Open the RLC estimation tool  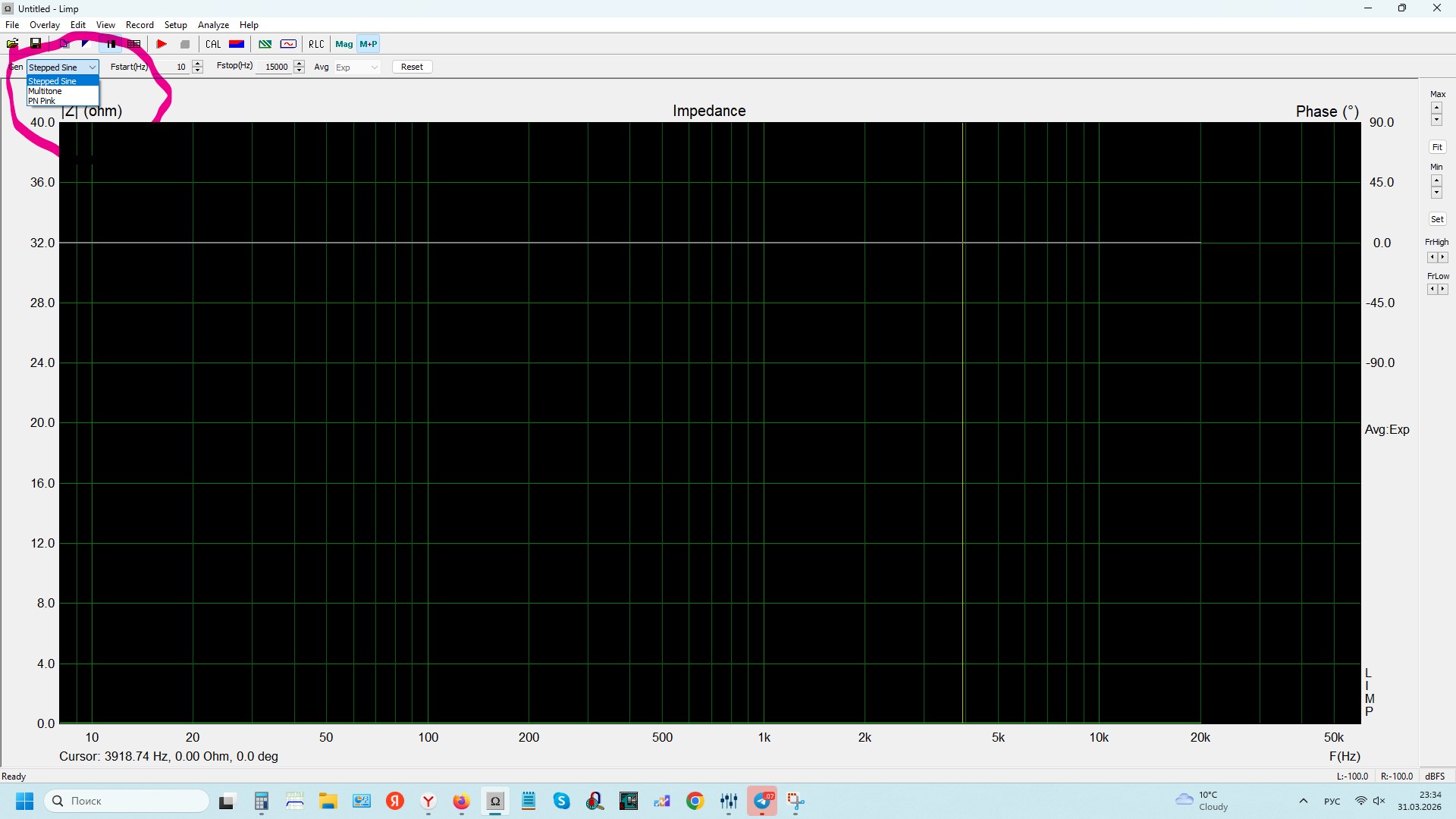click(x=316, y=44)
